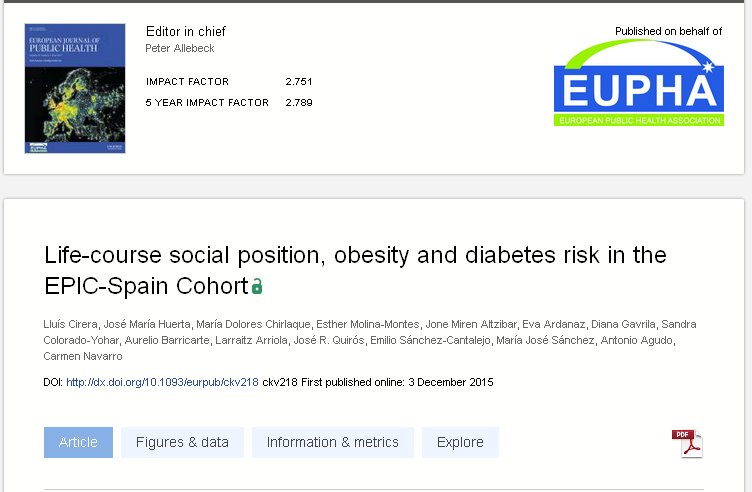
Task: Click the 5 Year Impact Factor value
Action: [x=299, y=102]
